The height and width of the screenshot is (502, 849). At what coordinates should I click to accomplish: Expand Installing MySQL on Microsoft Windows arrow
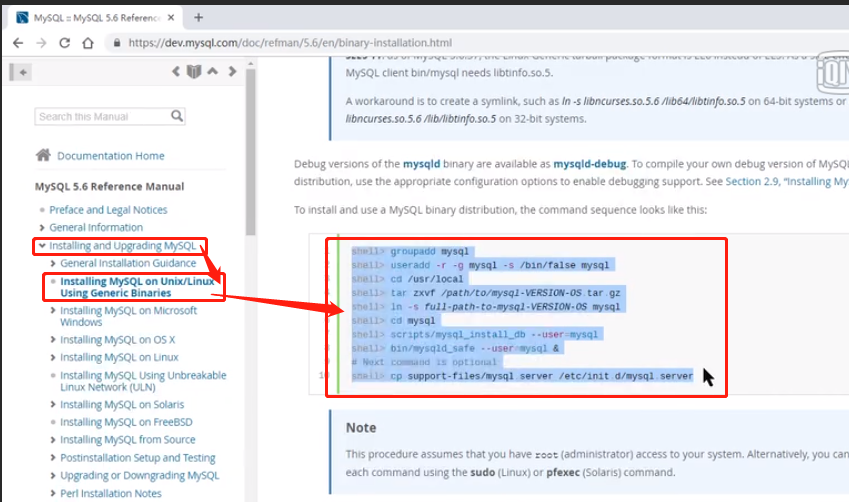pos(53,310)
